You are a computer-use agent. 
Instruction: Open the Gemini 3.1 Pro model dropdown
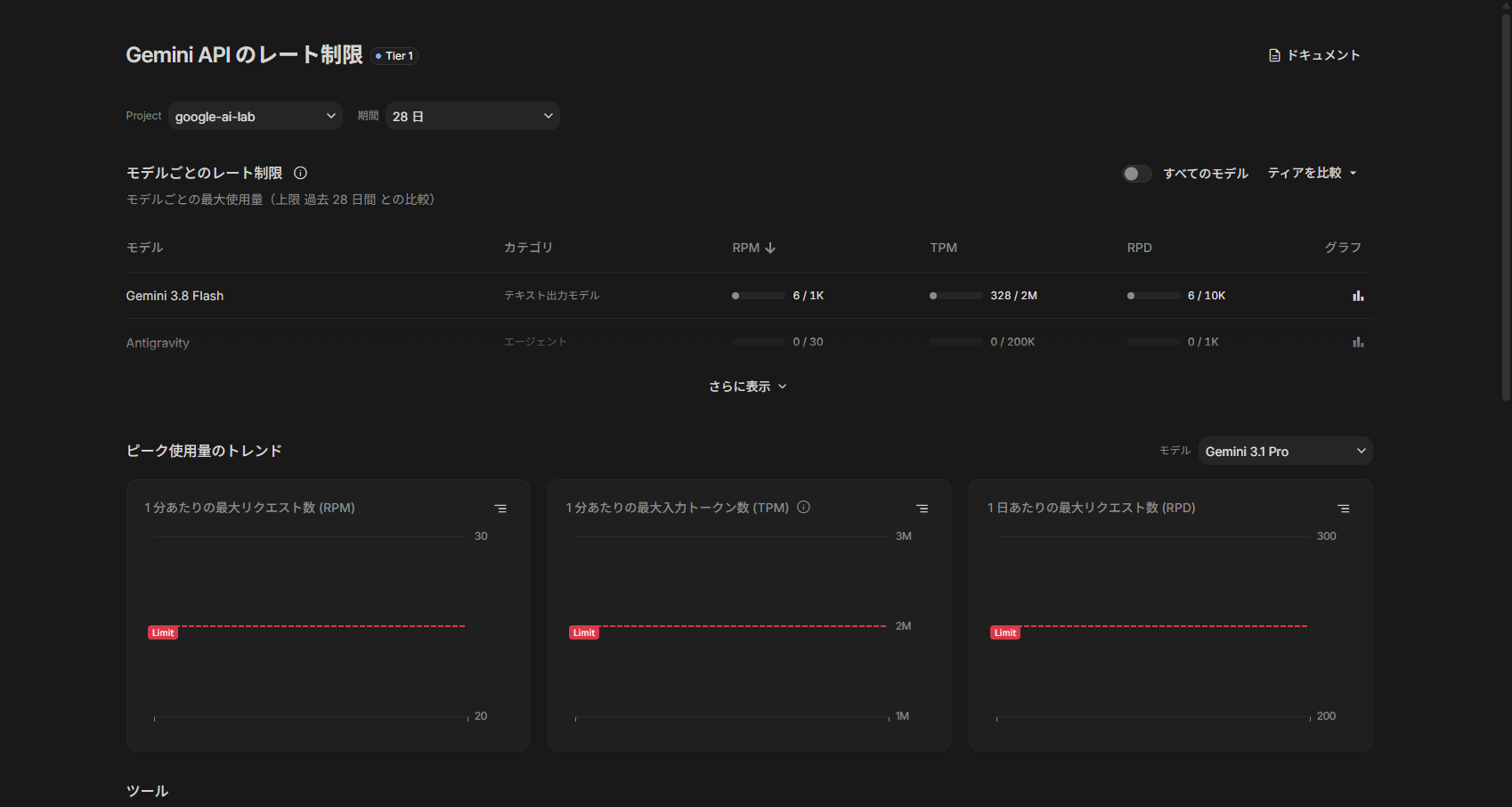pyautogui.click(x=1285, y=451)
